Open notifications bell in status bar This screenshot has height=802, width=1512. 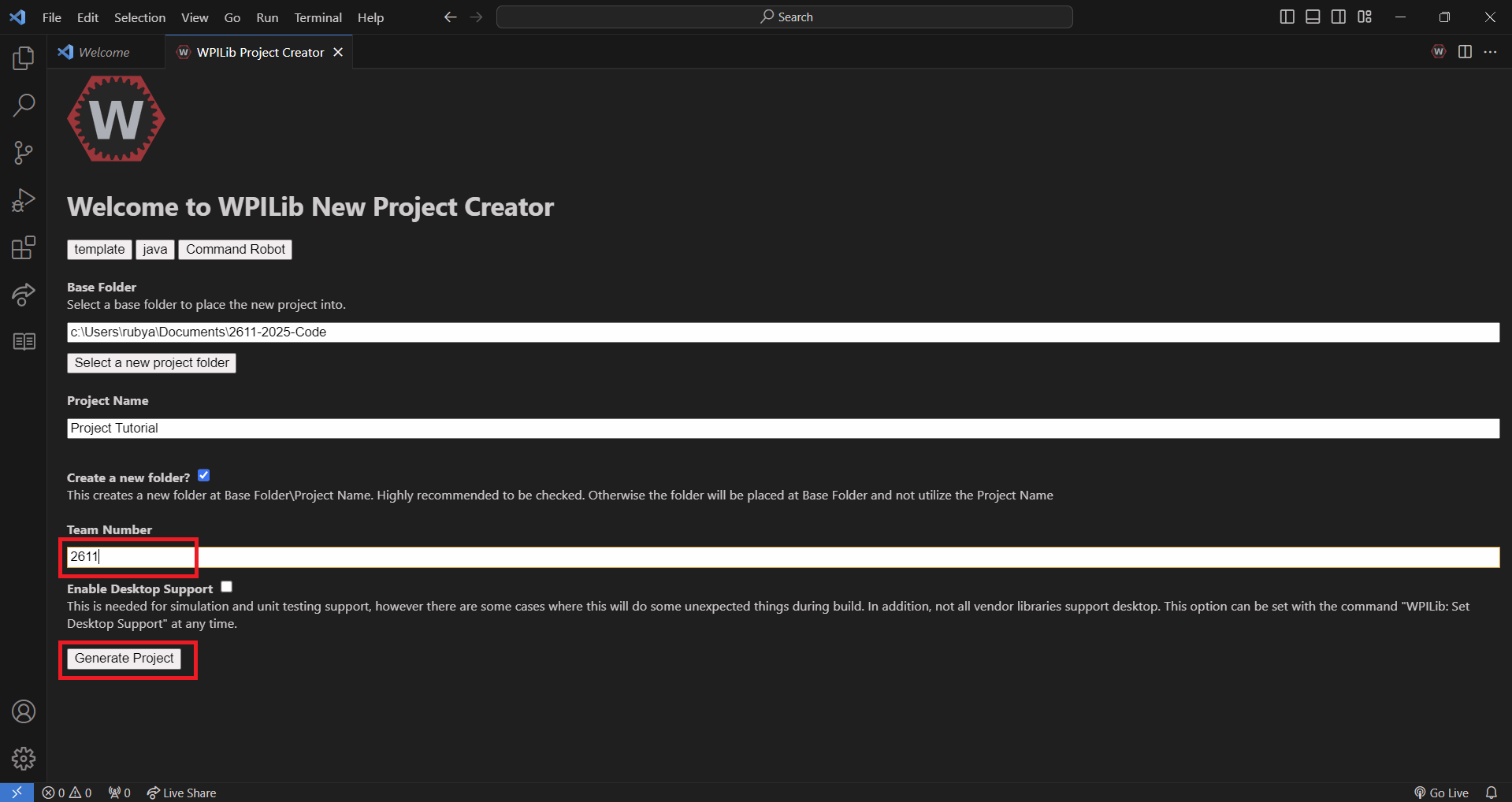point(1492,793)
